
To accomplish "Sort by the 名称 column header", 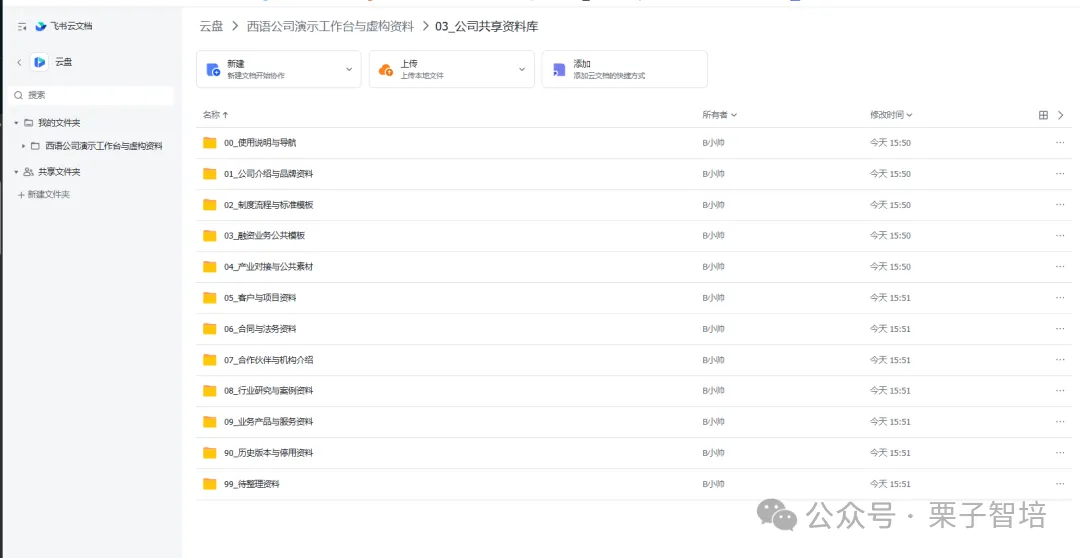I will tap(216, 115).
